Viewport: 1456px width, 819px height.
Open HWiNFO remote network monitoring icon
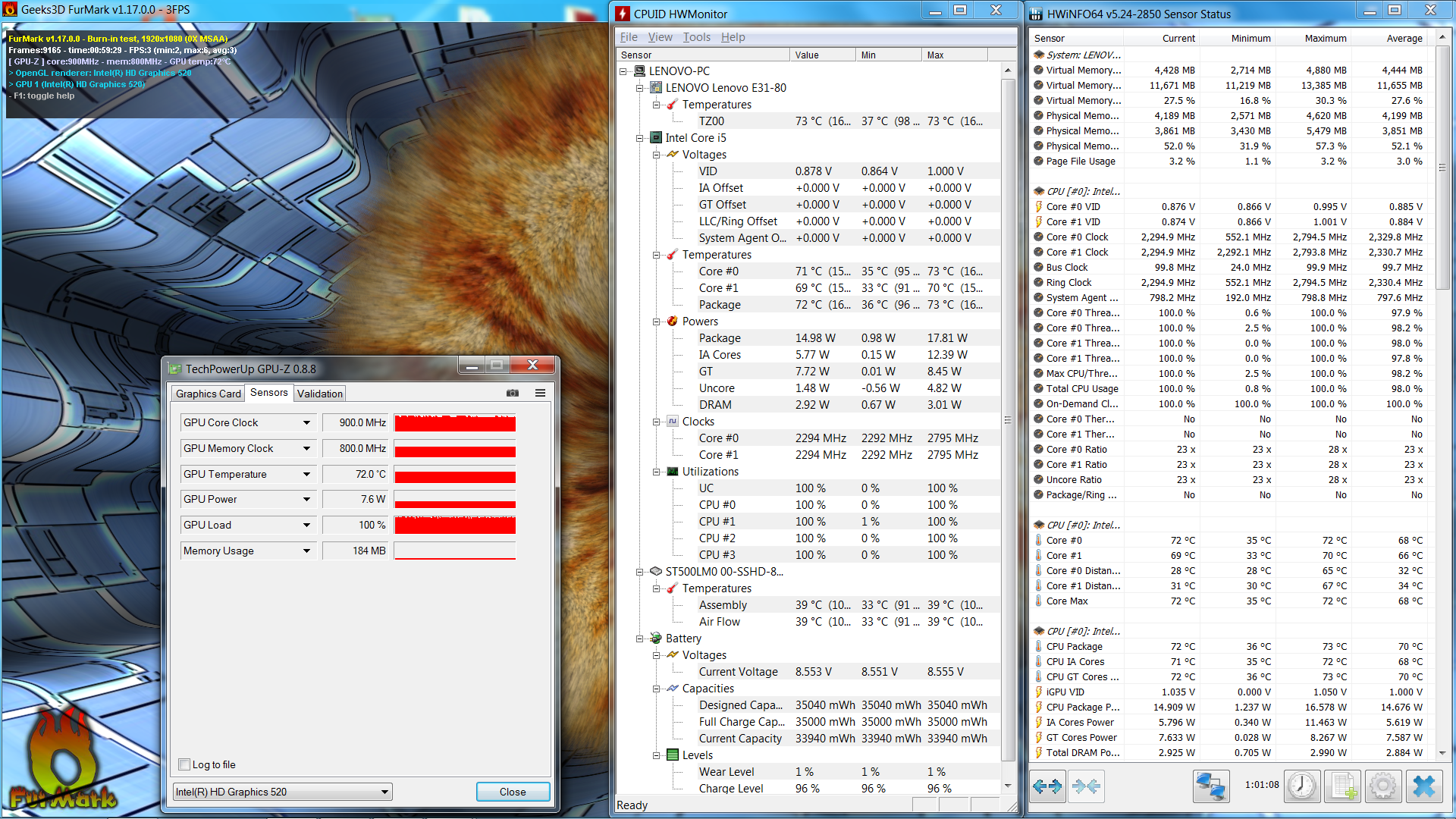[1210, 786]
